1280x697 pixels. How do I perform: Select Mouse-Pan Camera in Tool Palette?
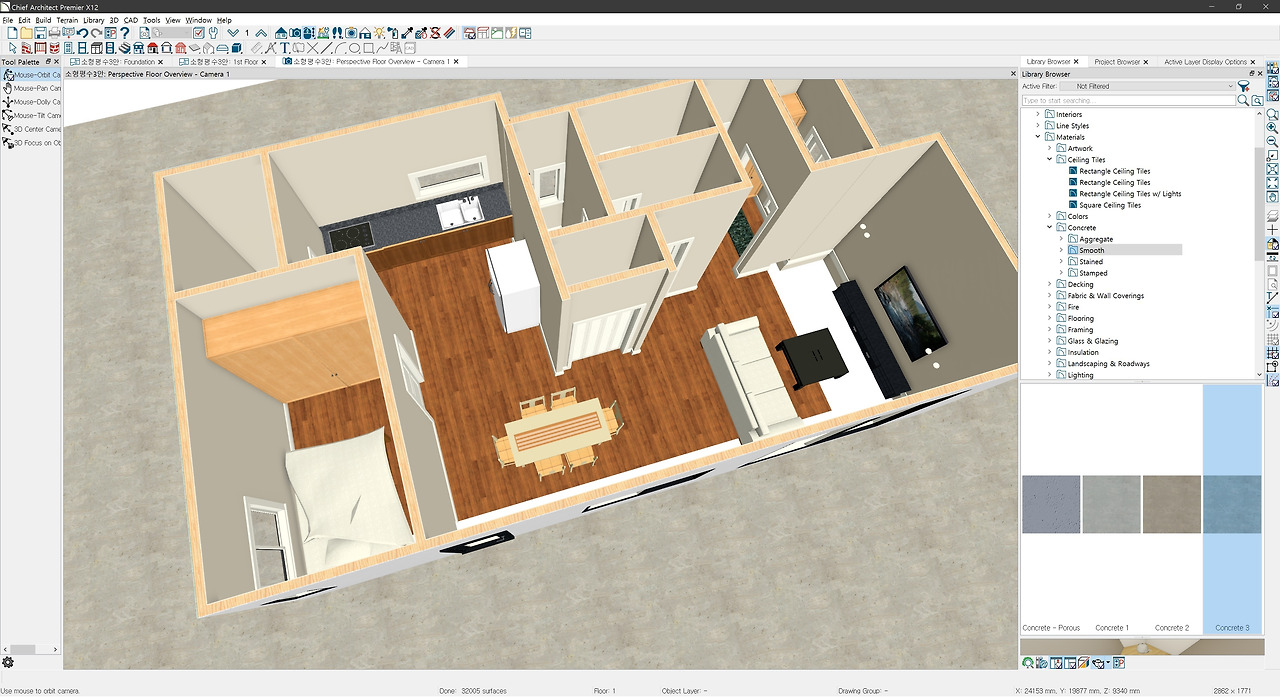coord(31,88)
